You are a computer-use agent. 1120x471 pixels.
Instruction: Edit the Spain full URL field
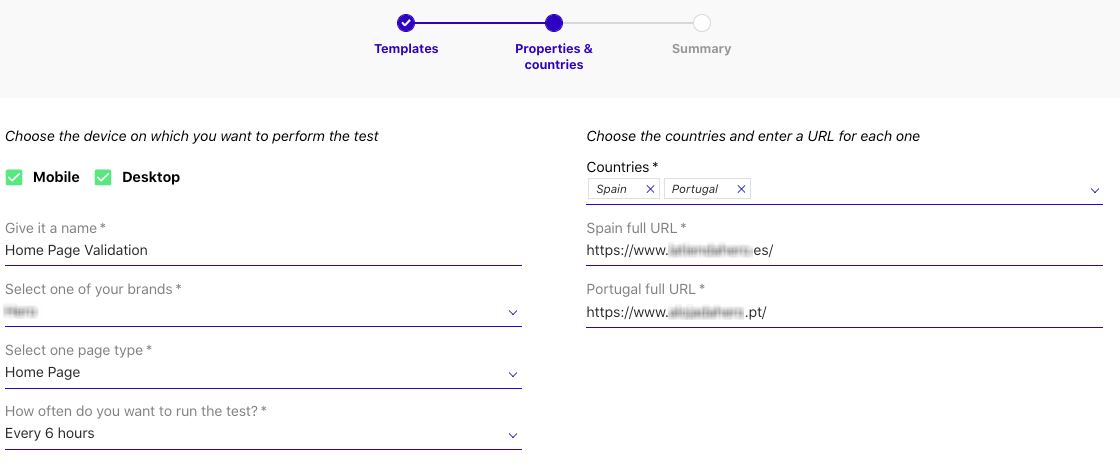(844, 251)
